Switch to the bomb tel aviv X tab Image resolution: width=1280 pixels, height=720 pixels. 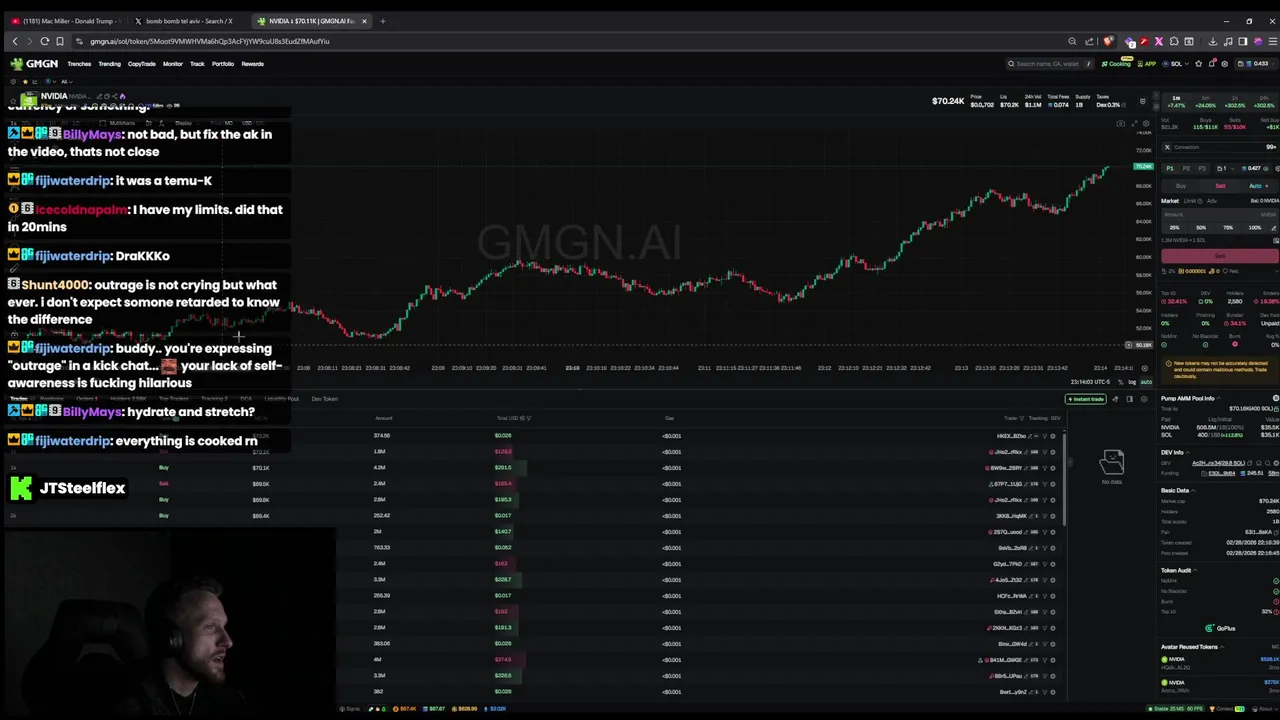189,21
